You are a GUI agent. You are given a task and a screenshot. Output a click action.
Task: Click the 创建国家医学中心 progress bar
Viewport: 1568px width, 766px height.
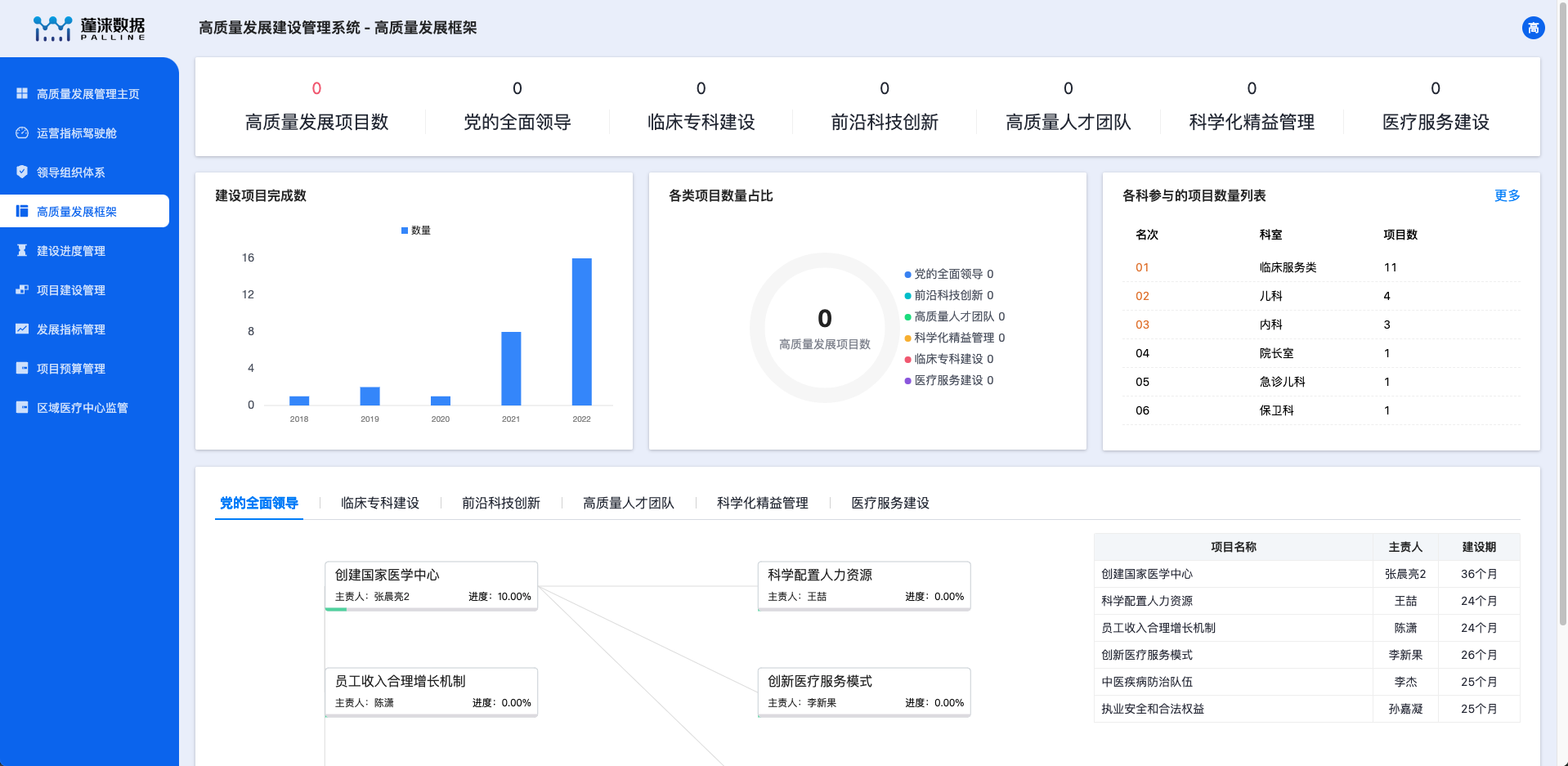[432, 609]
